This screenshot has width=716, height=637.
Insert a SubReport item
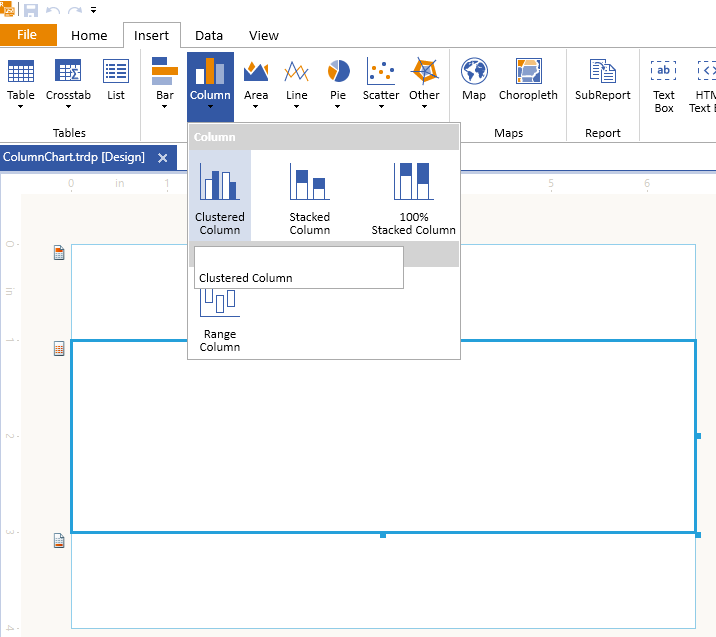point(602,79)
